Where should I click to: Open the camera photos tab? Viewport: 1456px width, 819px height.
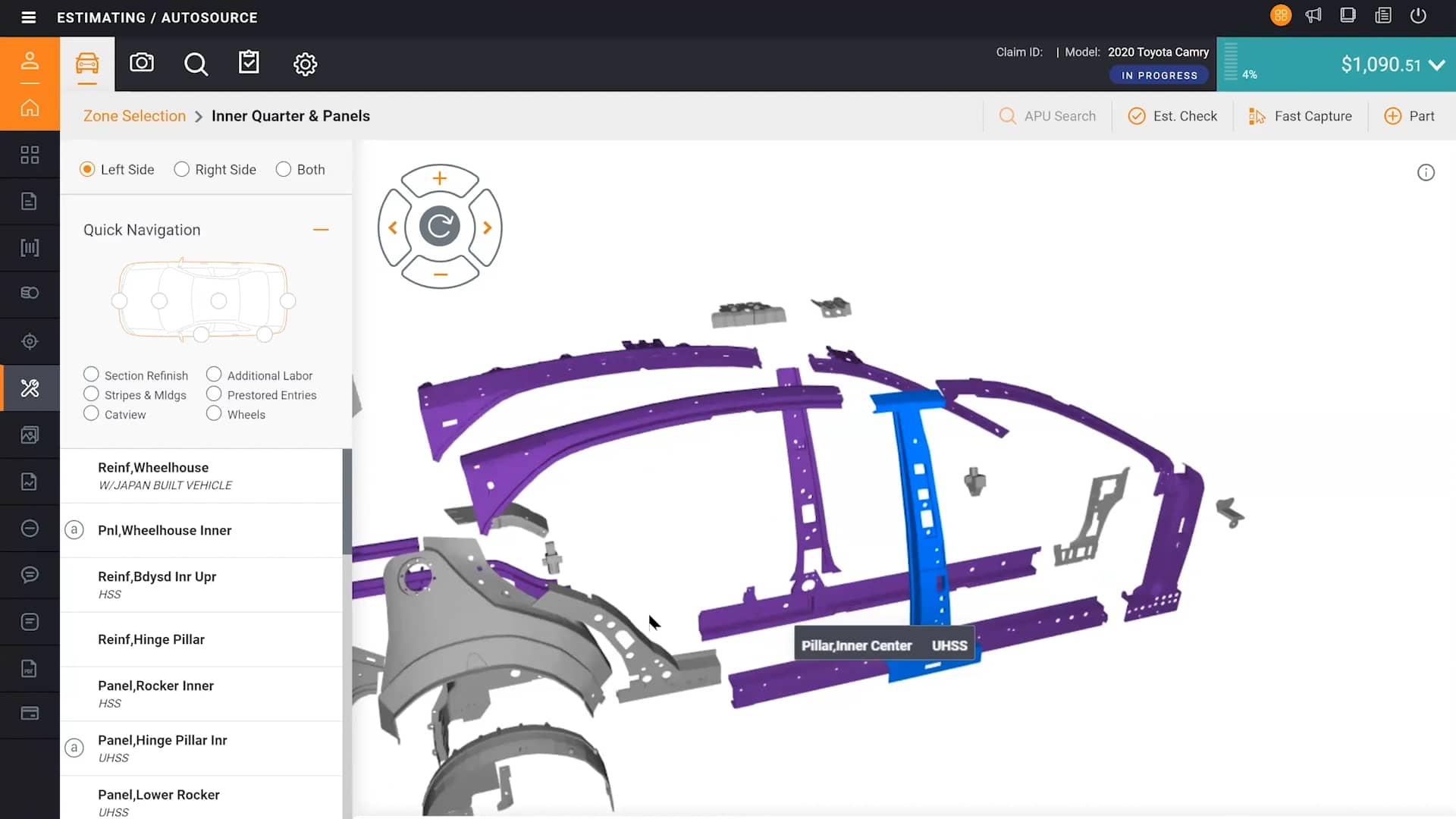tap(142, 63)
